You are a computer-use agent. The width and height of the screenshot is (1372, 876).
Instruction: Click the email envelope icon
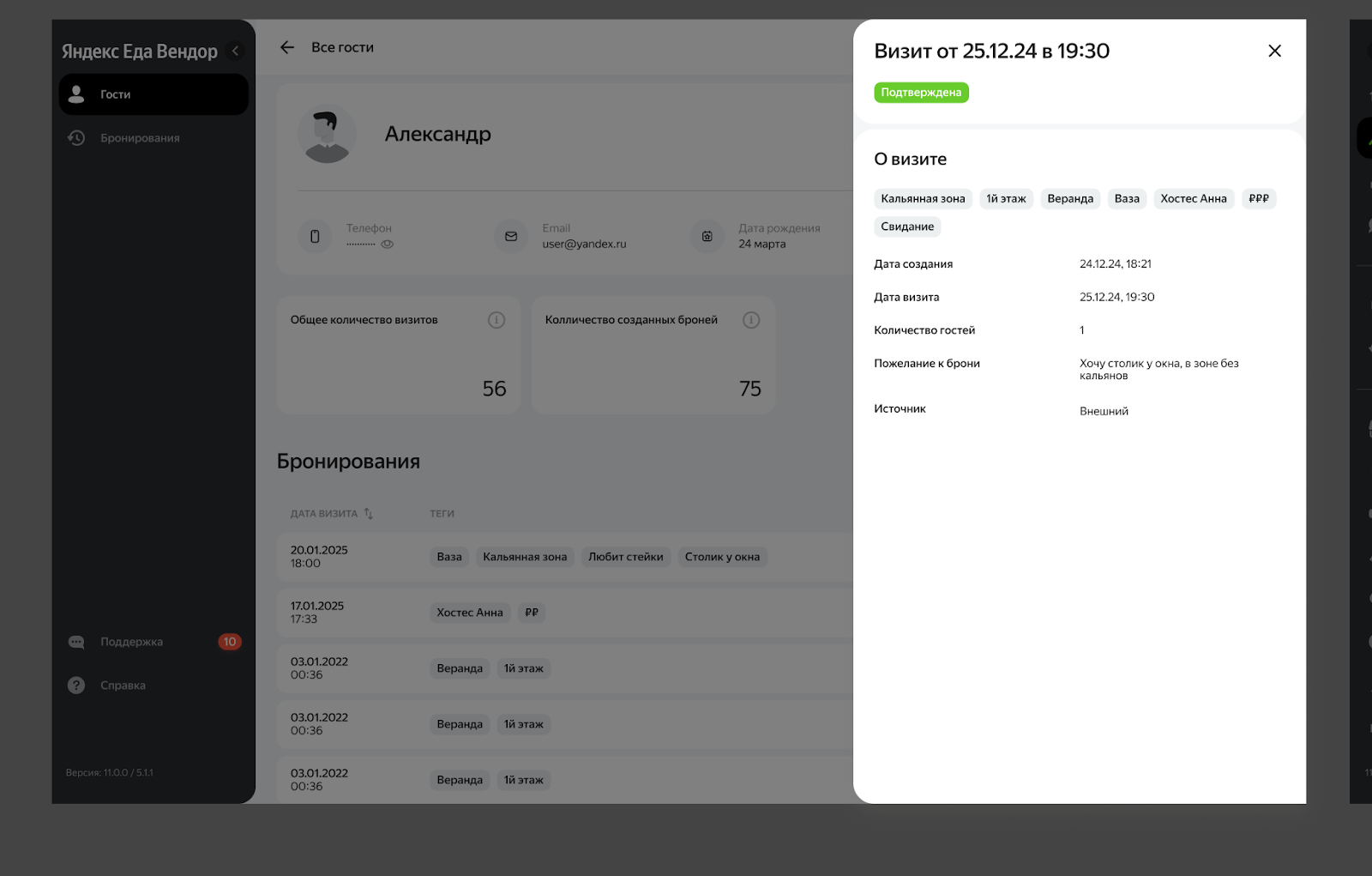(x=511, y=236)
